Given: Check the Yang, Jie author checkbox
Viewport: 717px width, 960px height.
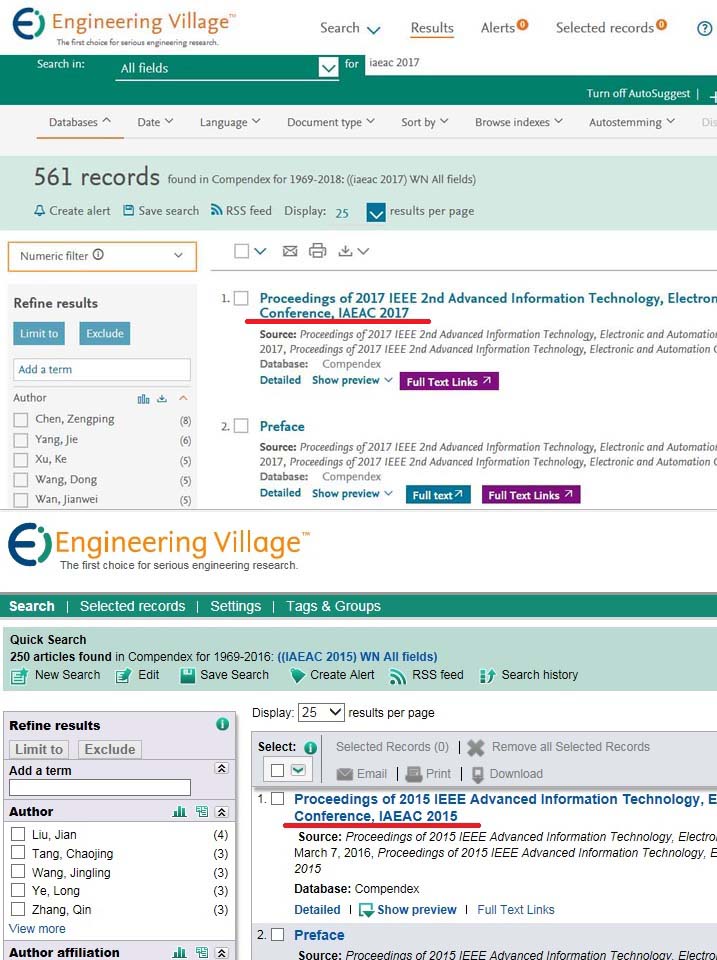Looking at the screenshot, I should (x=21, y=440).
